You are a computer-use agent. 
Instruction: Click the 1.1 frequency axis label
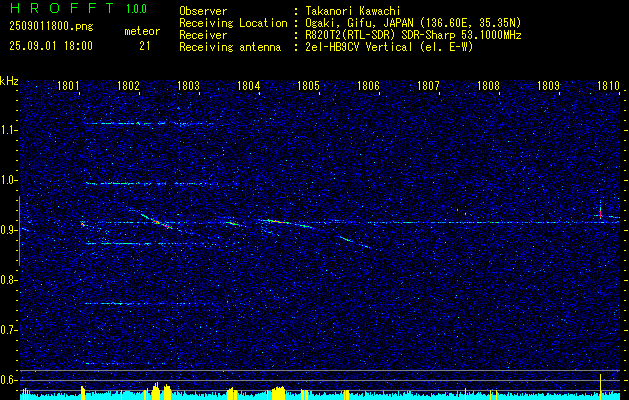[x=8, y=130]
